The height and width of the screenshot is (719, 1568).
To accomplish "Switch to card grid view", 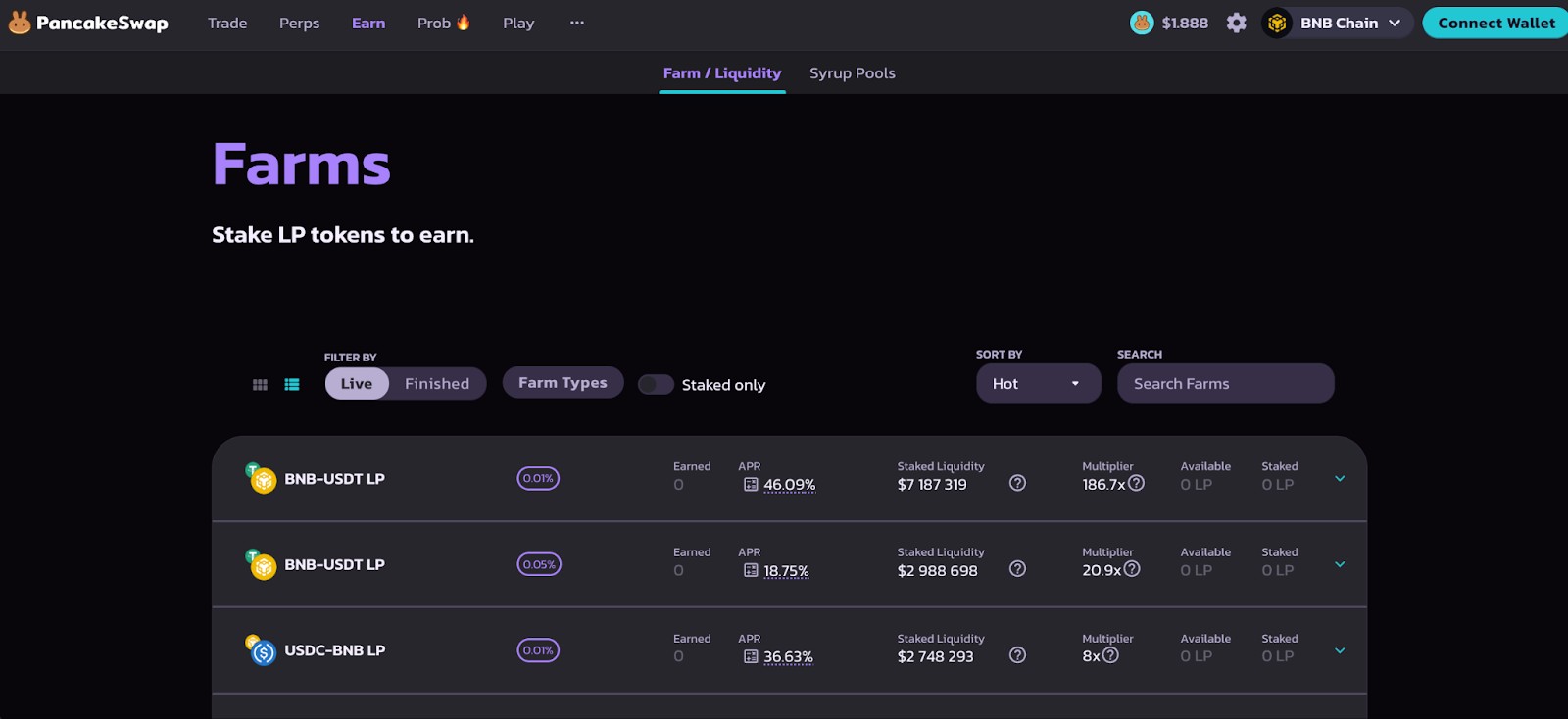I will [x=260, y=385].
